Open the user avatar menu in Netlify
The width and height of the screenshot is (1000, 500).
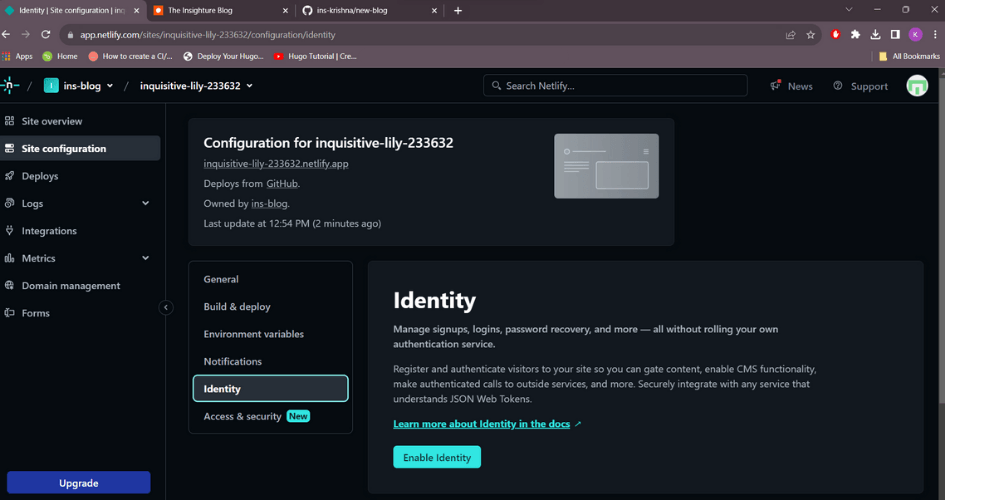pyautogui.click(x=917, y=85)
